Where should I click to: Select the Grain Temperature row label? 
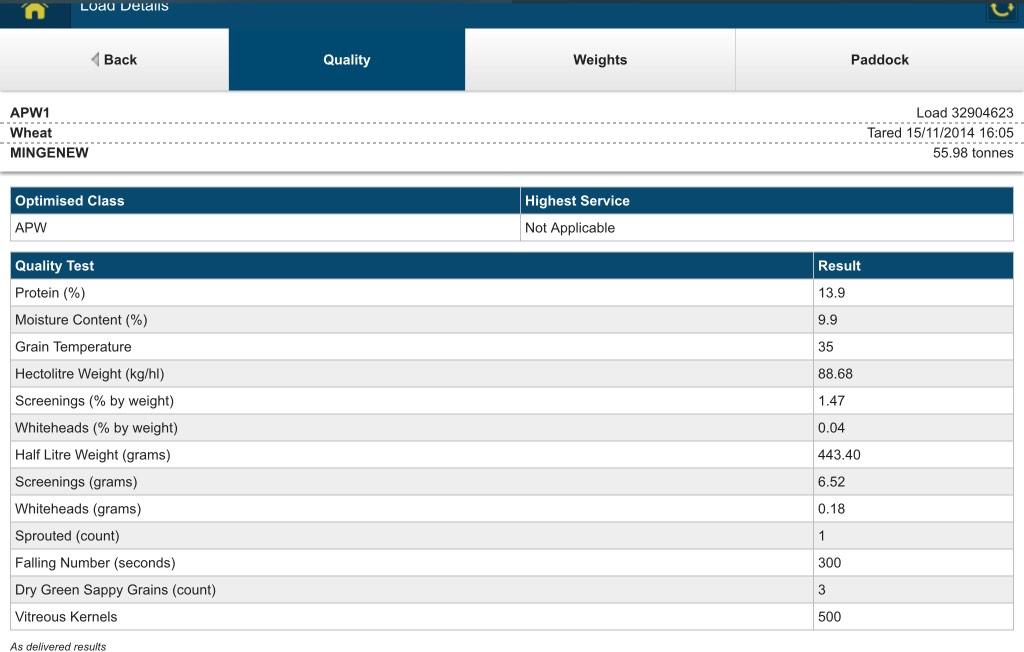click(73, 347)
